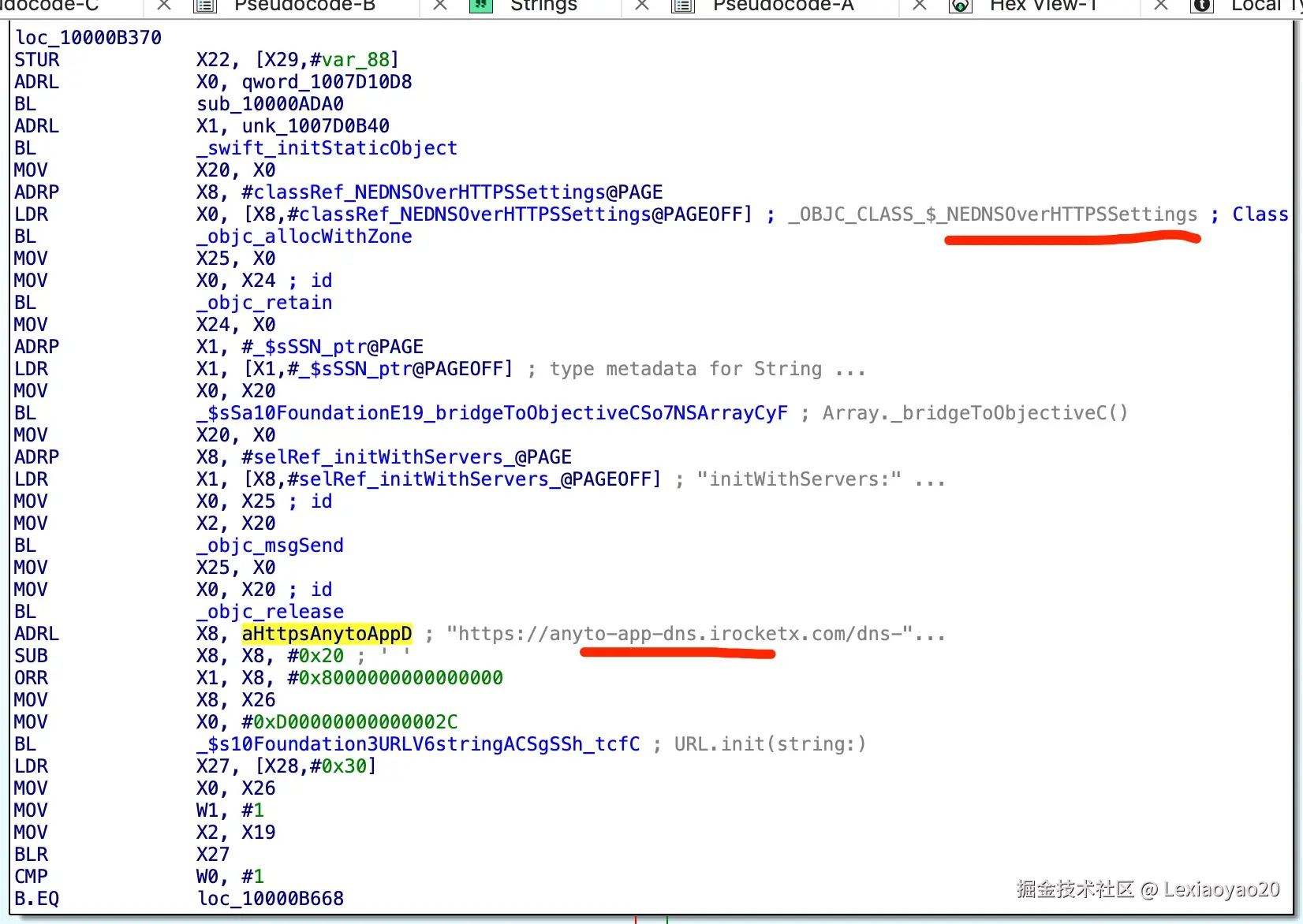Screen dimensions: 1303x924
Task: Click the green Strings tab icon
Action: [x=481, y=6]
